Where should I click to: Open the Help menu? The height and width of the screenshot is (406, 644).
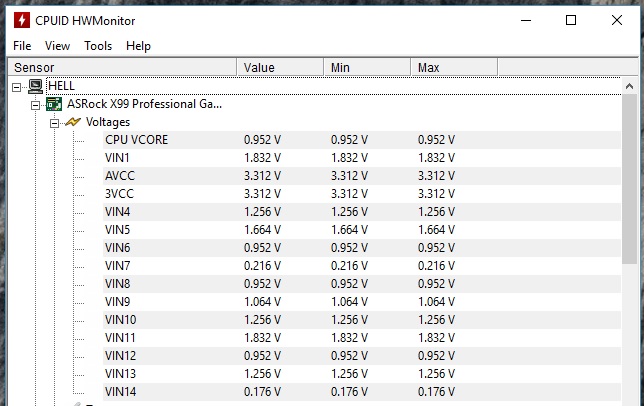[x=138, y=46]
